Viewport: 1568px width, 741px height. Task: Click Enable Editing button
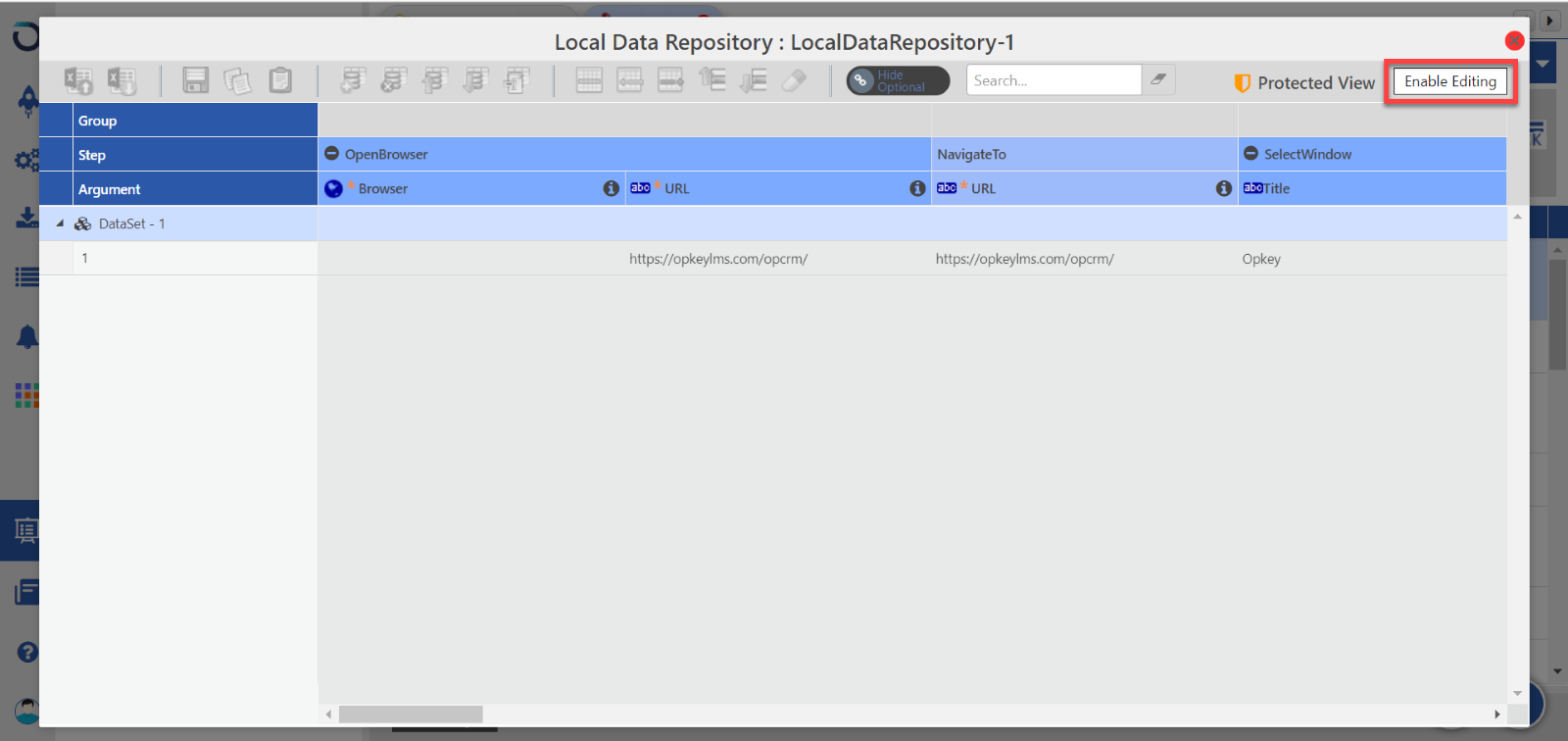pyautogui.click(x=1450, y=81)
